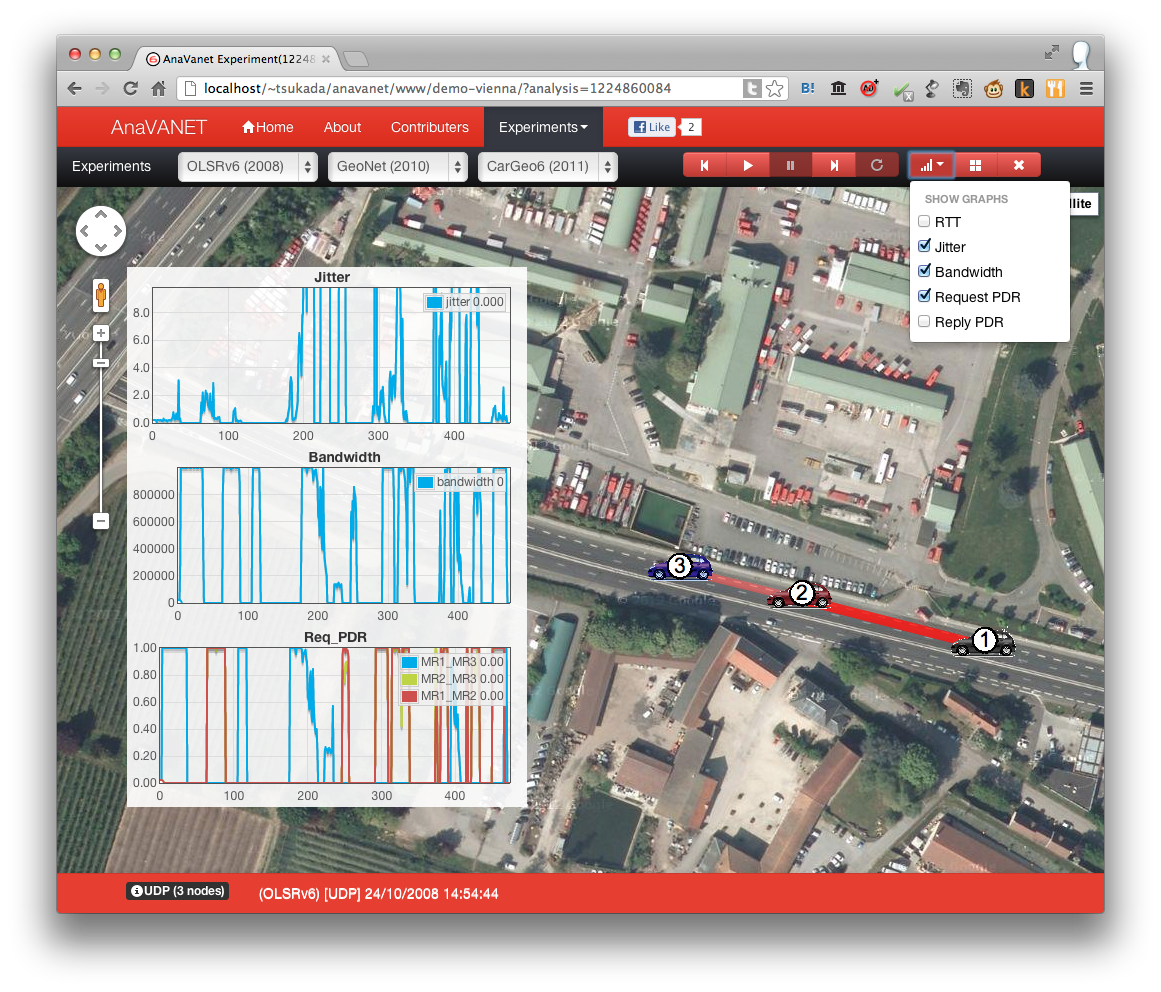Viewport: 1161px width, 992px height.
Task: Click the Facebook Like button
Action: [651, 128]
